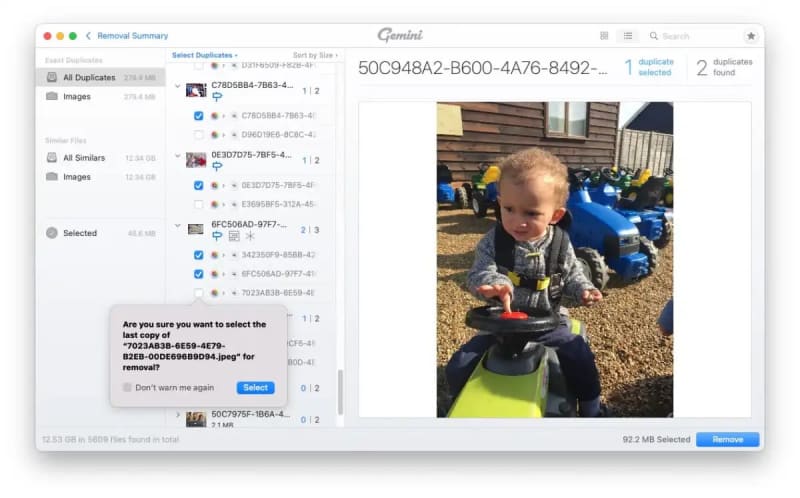This screenshot has height=498, width=800.
Task: Switch to list view icon
Action: coord(628,36)
